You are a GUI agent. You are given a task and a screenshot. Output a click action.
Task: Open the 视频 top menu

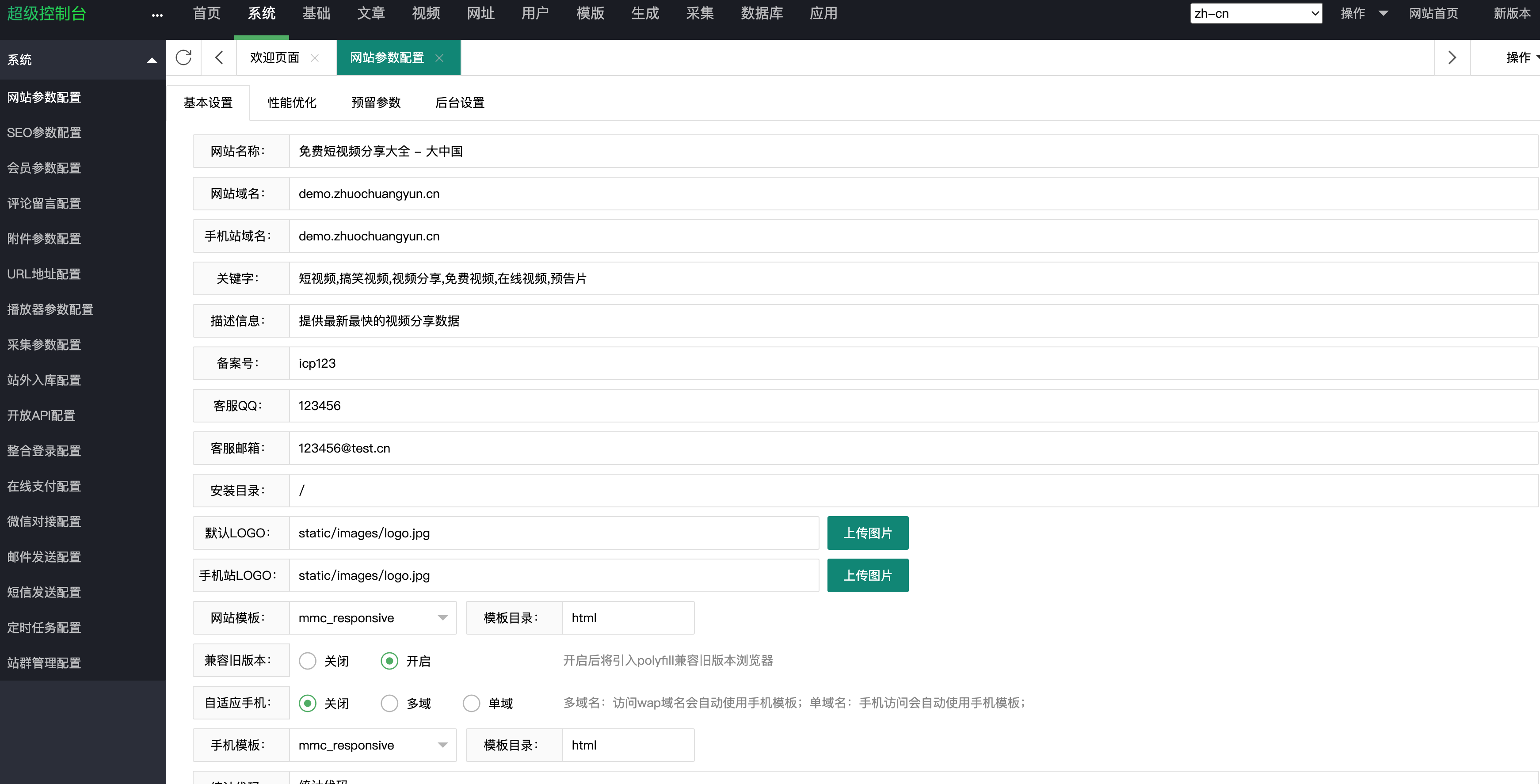coord(426,13)
